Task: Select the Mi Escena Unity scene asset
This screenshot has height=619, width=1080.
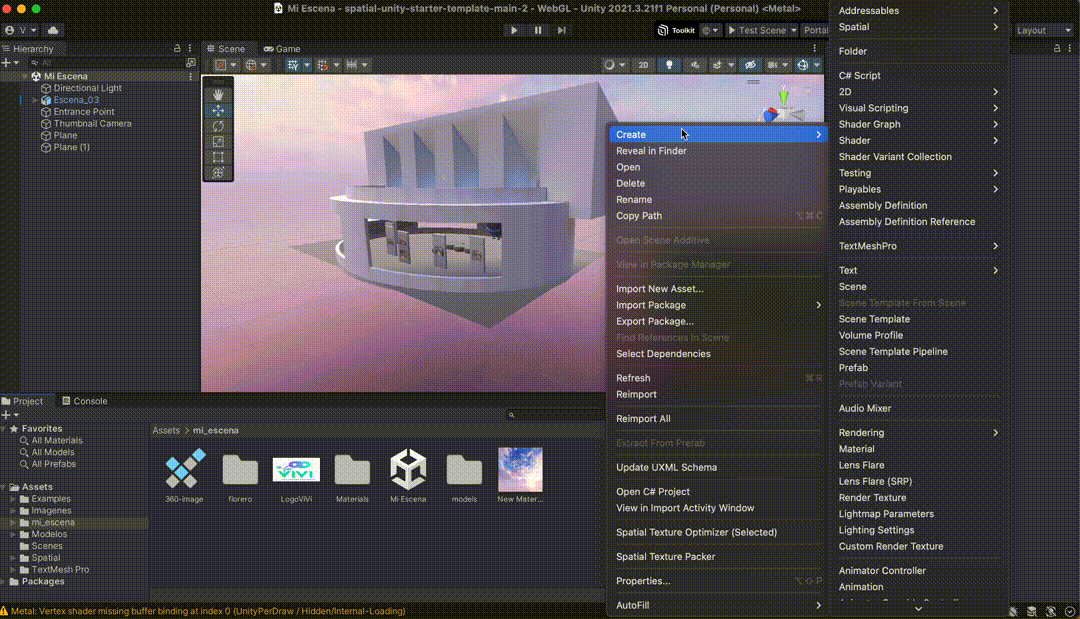Action: tap(408, 469)
